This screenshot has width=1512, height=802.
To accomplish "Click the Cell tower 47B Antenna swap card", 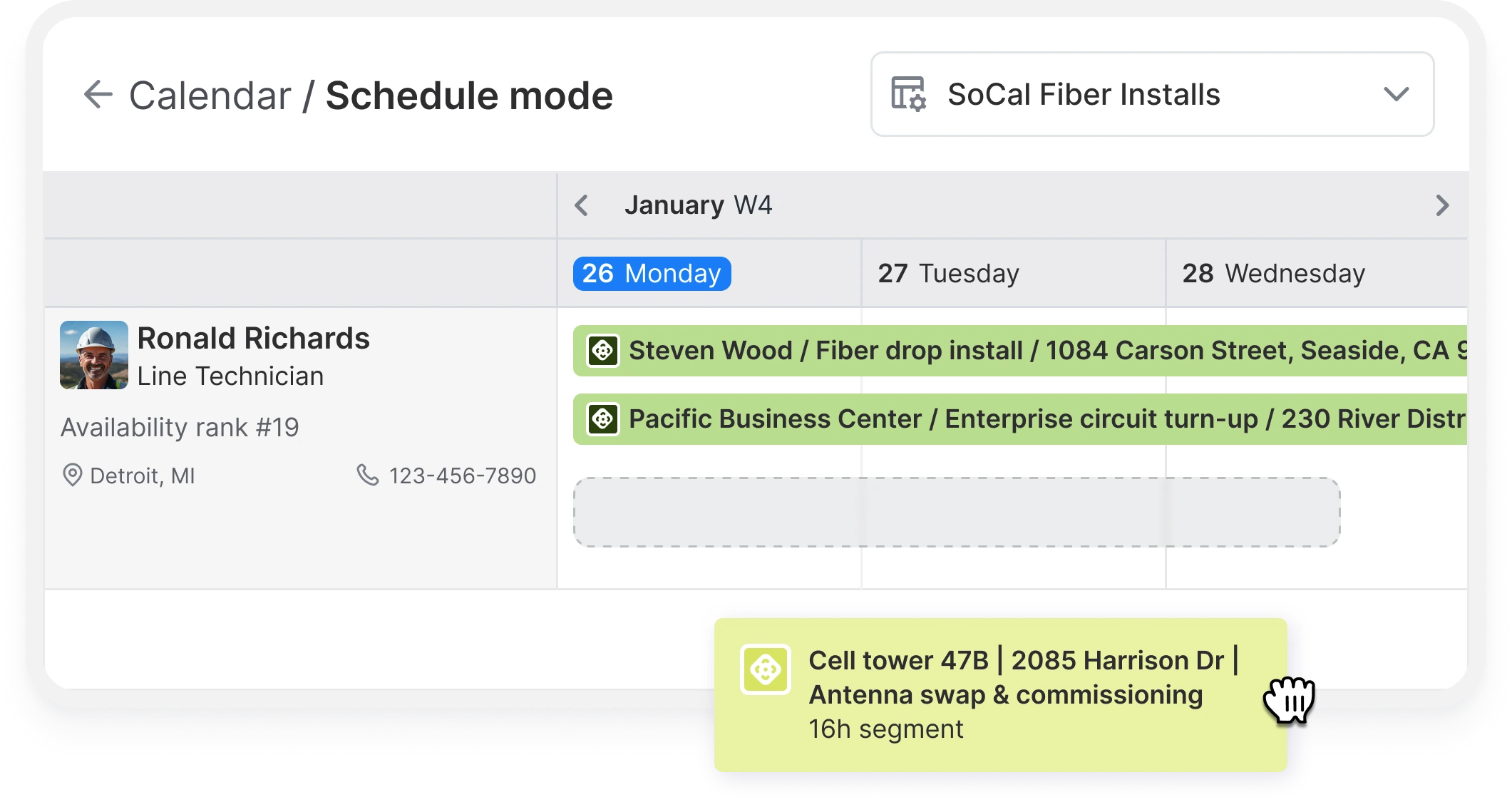I will click(x=1001, y=695).
